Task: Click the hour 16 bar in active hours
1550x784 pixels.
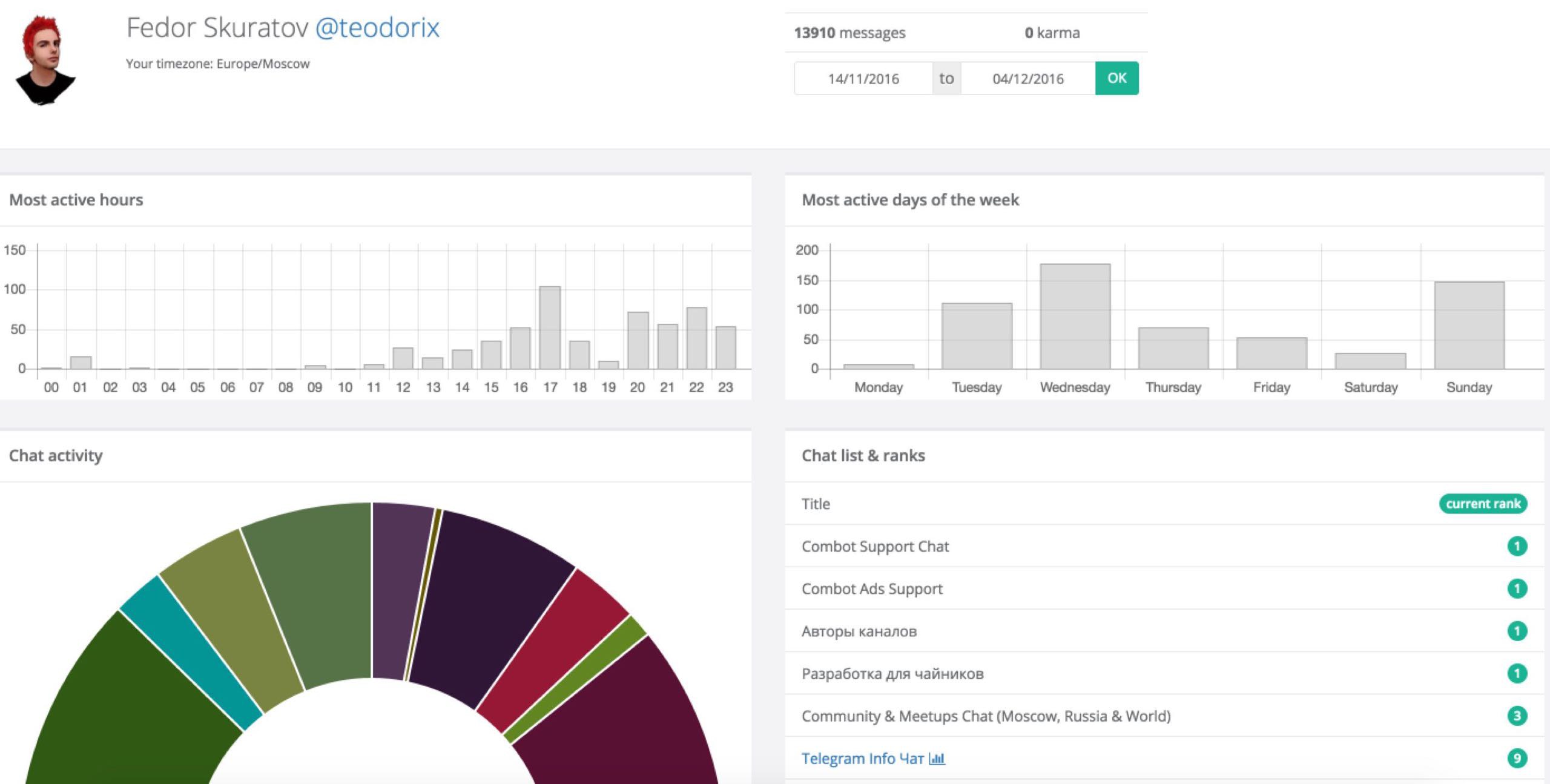Action: click(520, 348)
